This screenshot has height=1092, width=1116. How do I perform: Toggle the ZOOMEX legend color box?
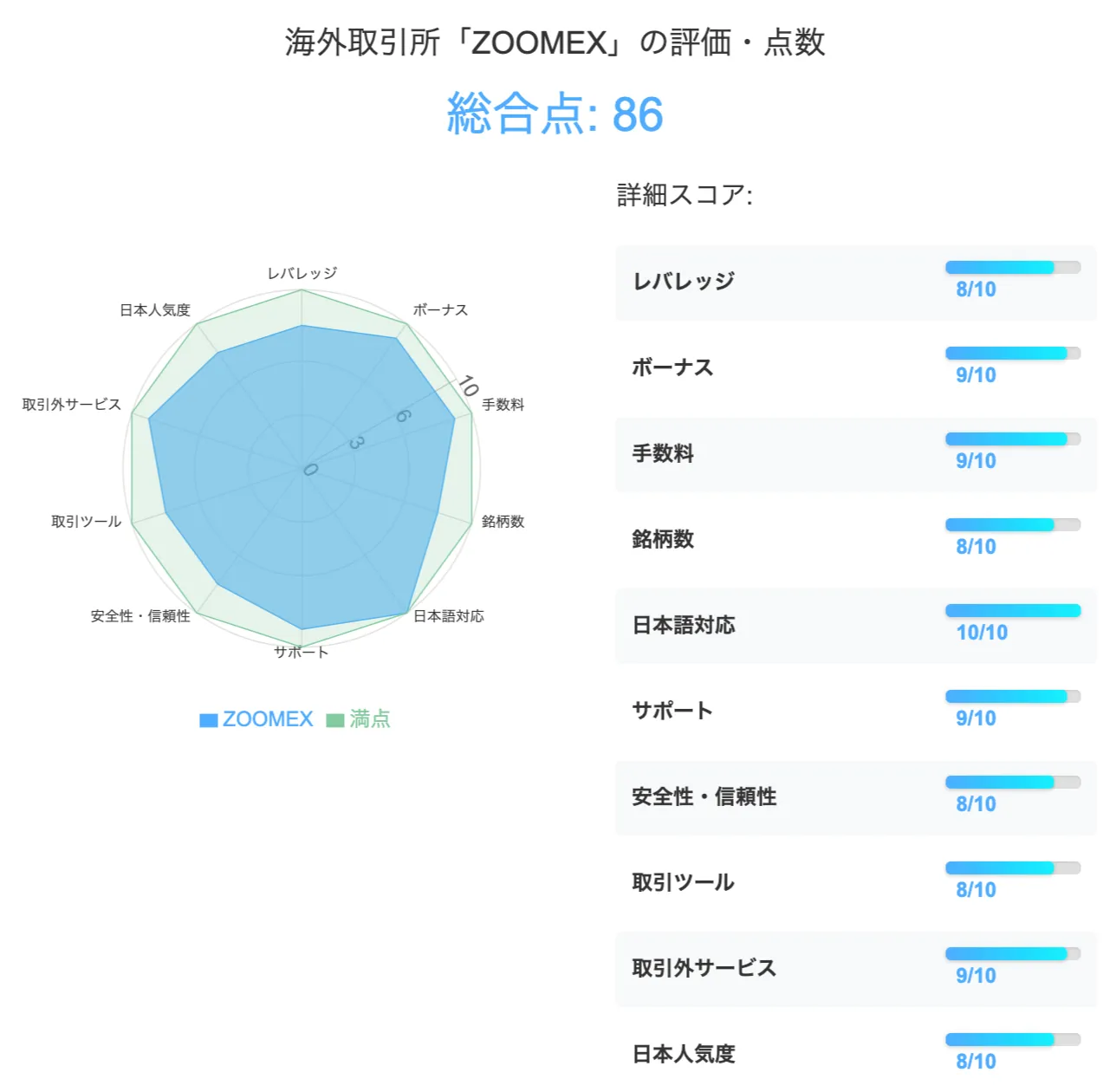point(208,720)
